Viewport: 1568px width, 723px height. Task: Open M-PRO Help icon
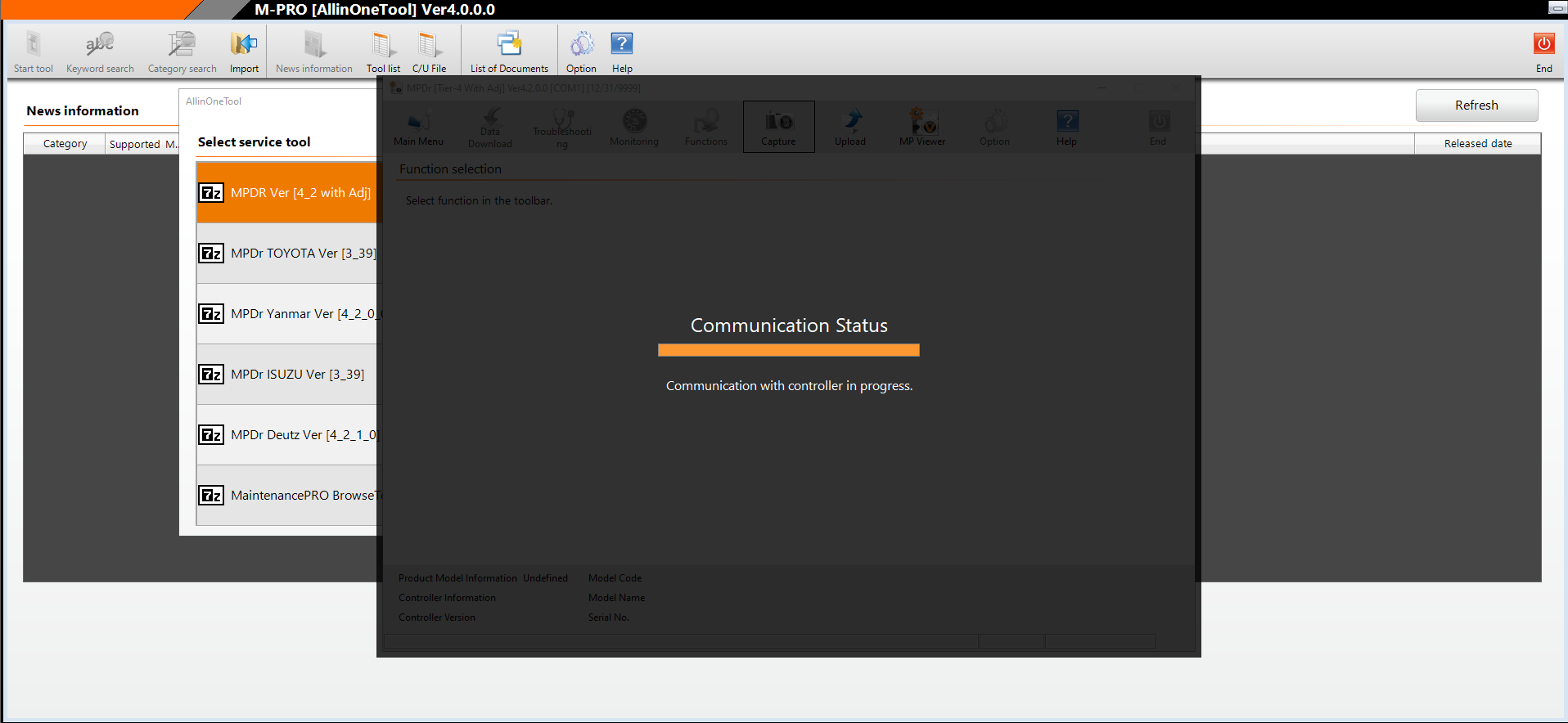[622, 51]
